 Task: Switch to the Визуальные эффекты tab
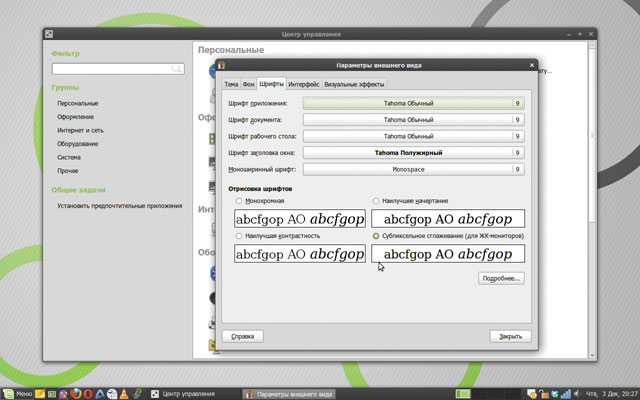tap(354, 84)
